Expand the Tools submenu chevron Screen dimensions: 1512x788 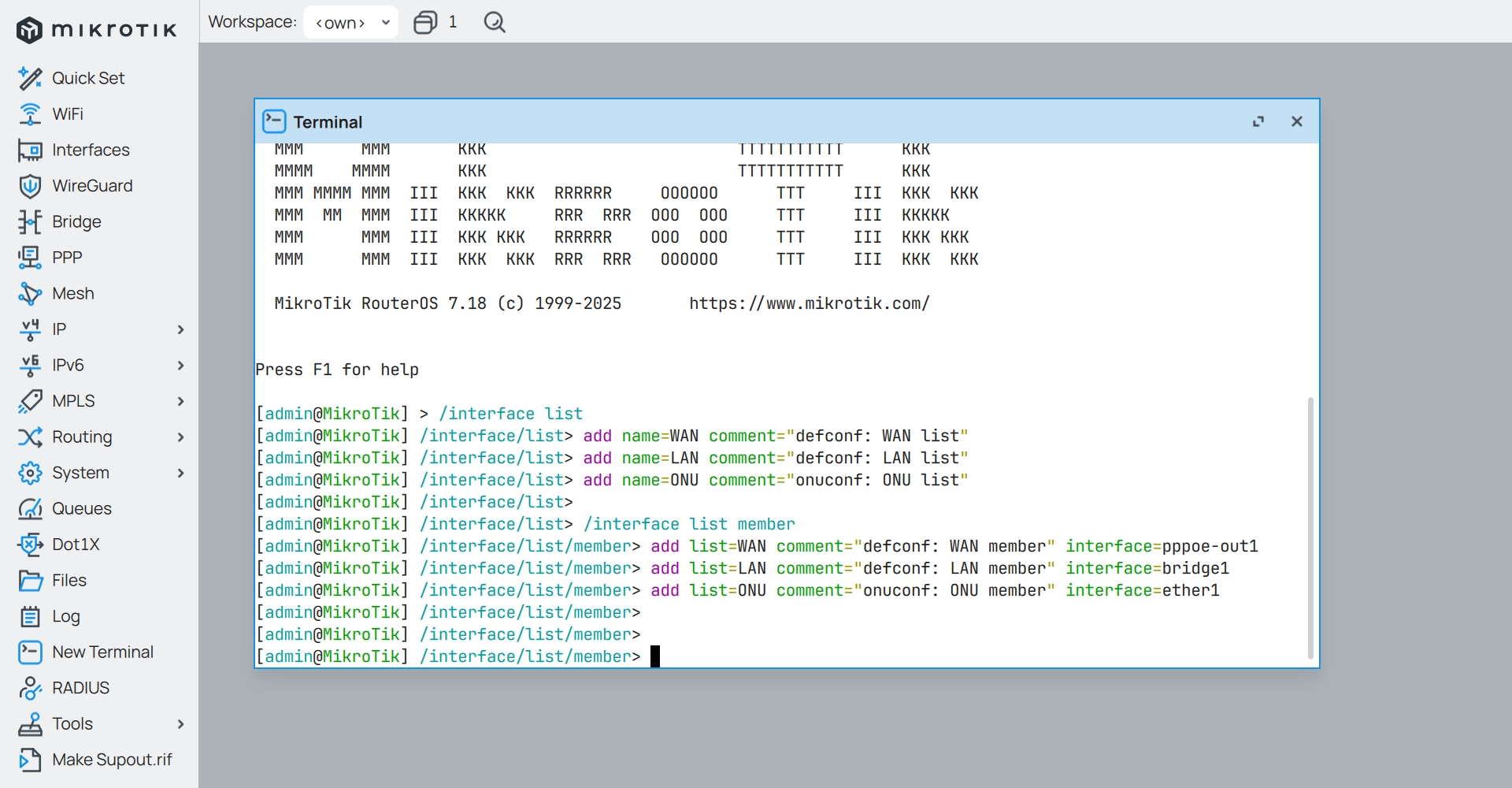click(180, 724)
